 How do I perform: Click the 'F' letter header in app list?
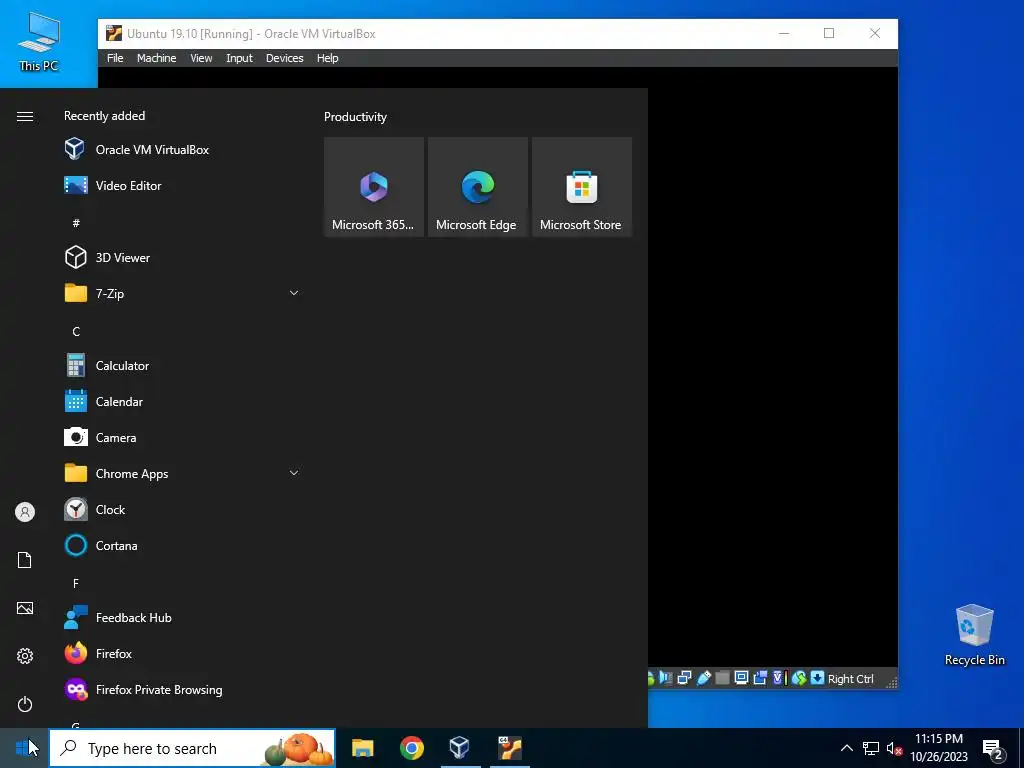point(76,583)
